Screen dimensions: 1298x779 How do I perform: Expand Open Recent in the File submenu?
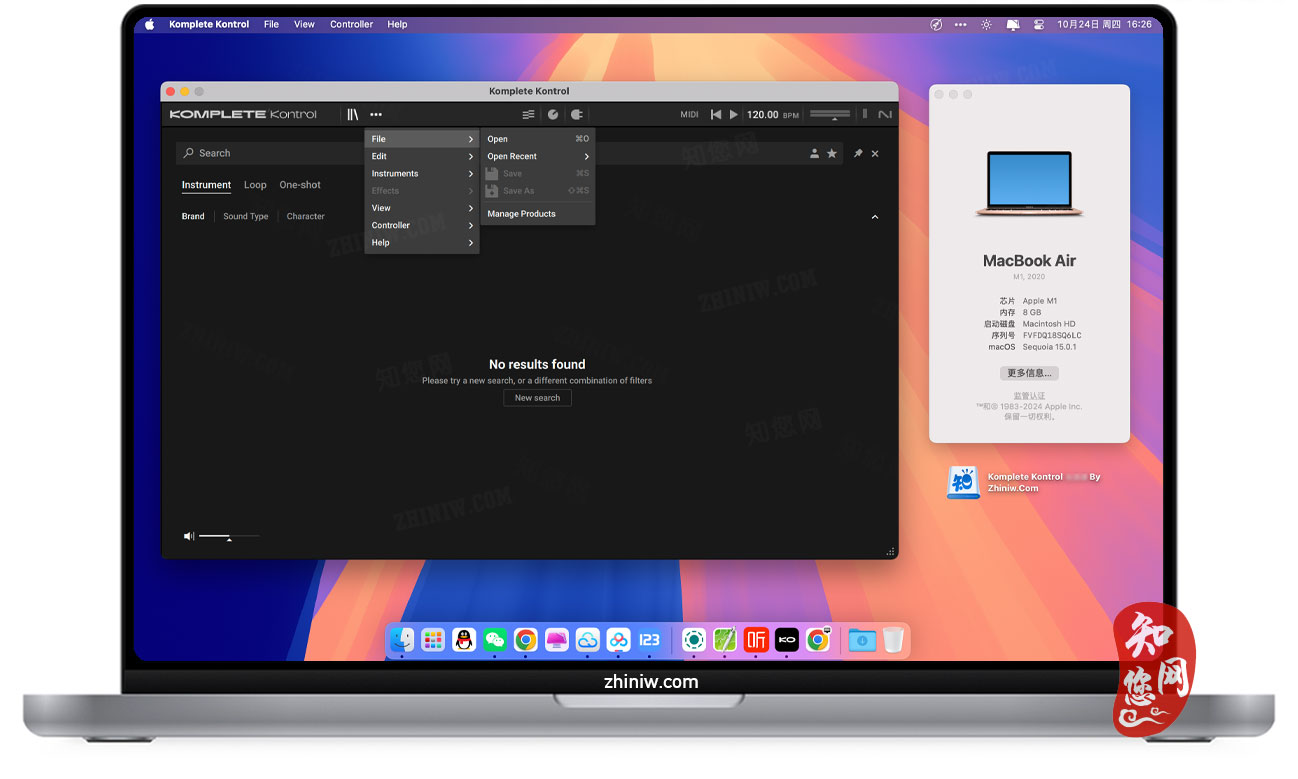point(538,156)
